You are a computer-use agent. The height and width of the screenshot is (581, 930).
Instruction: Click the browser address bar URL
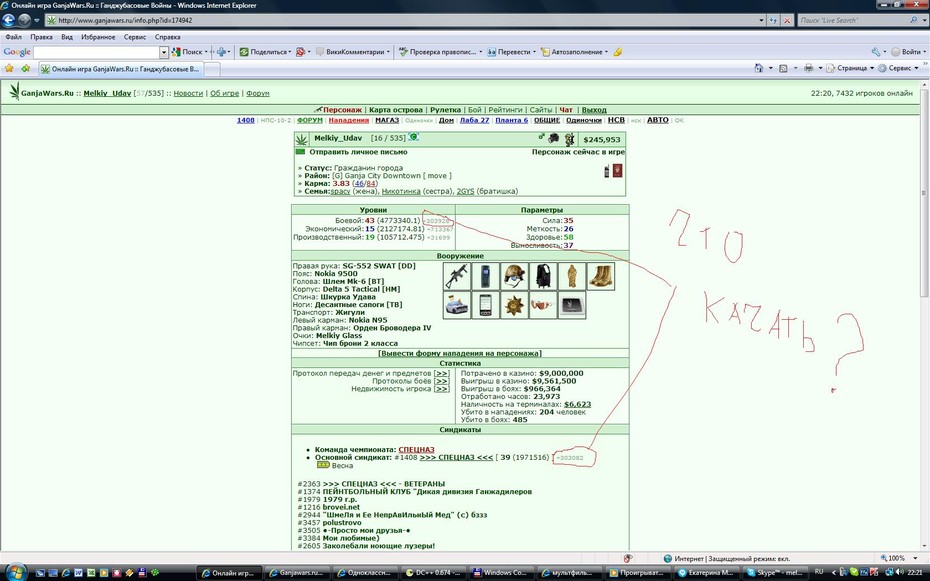tap(403, 20)
